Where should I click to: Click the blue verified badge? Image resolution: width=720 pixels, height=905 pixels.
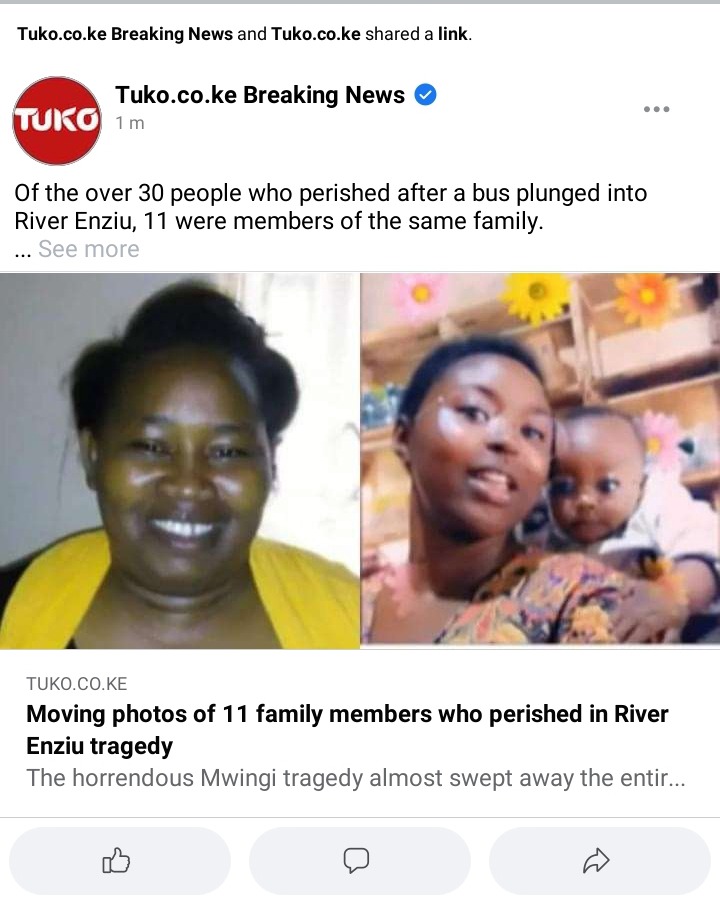pos(426,95)
